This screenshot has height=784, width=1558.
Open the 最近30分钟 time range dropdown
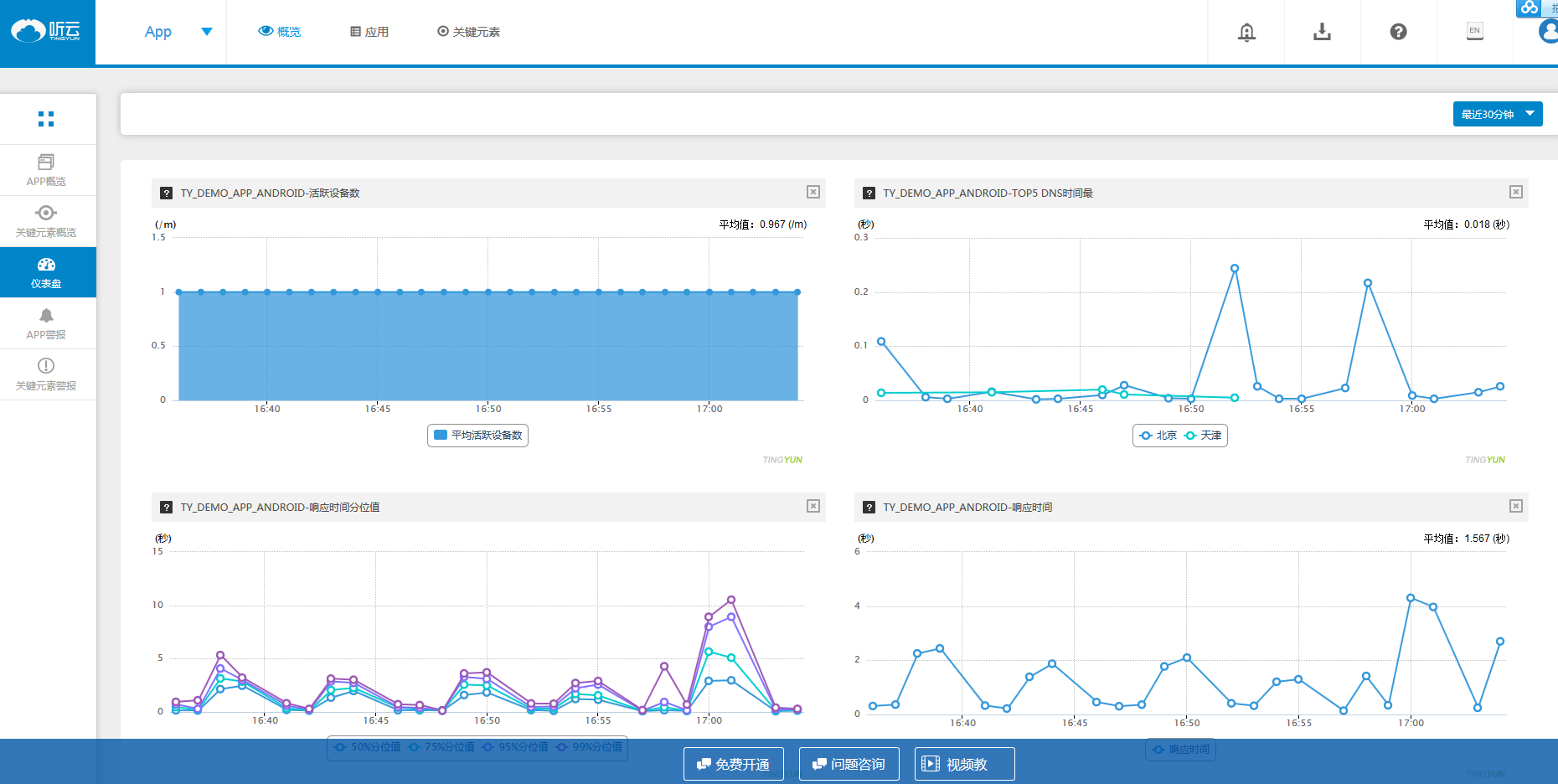point(1497,114)
